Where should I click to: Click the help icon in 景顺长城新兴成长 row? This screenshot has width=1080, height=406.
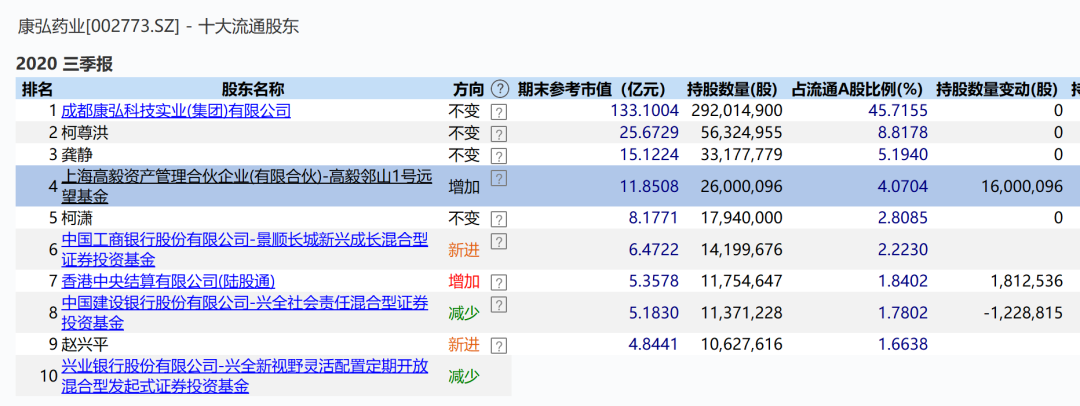(499, 241)
